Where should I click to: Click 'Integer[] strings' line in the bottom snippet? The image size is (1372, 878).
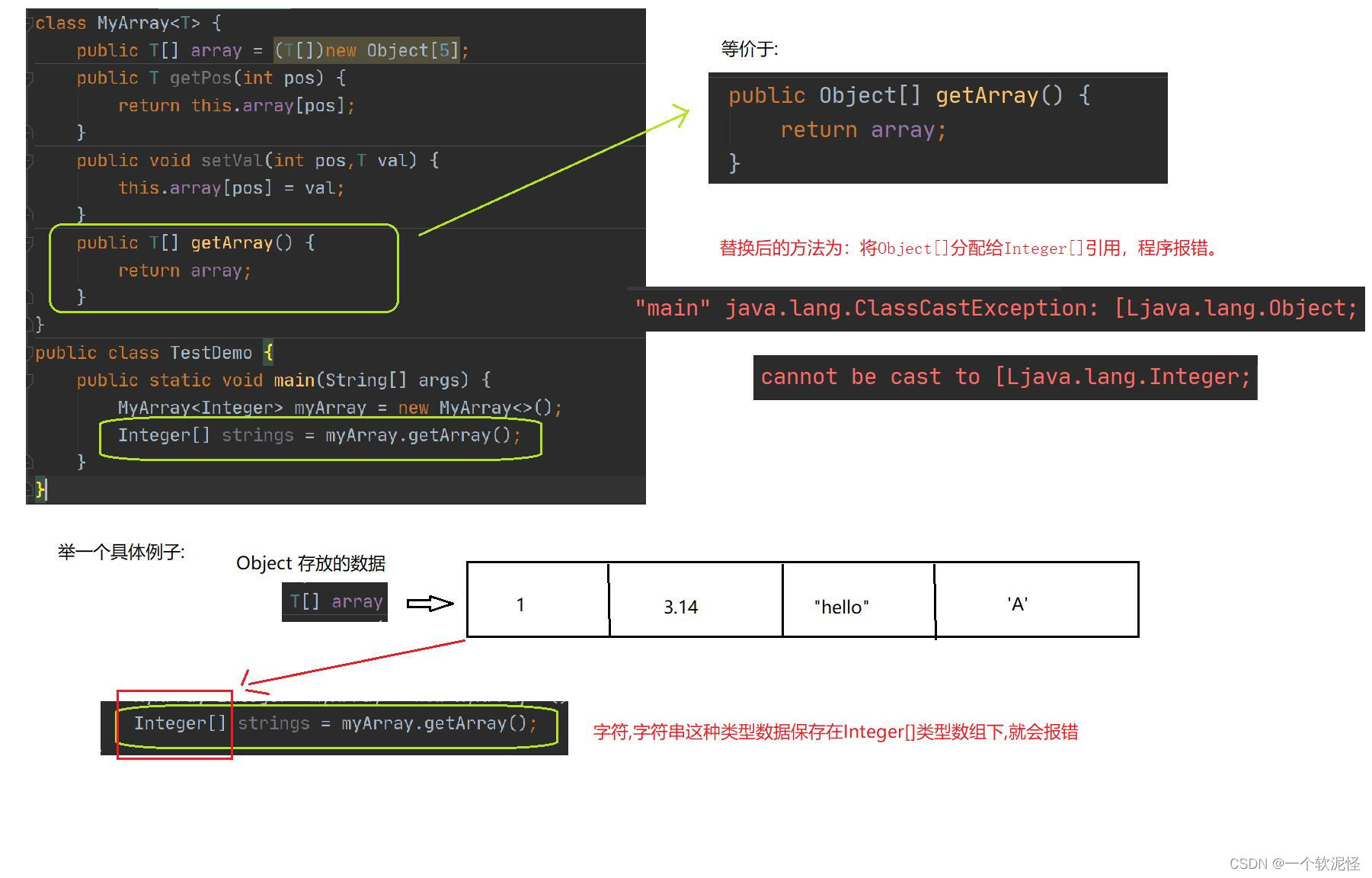pos(335,723)
